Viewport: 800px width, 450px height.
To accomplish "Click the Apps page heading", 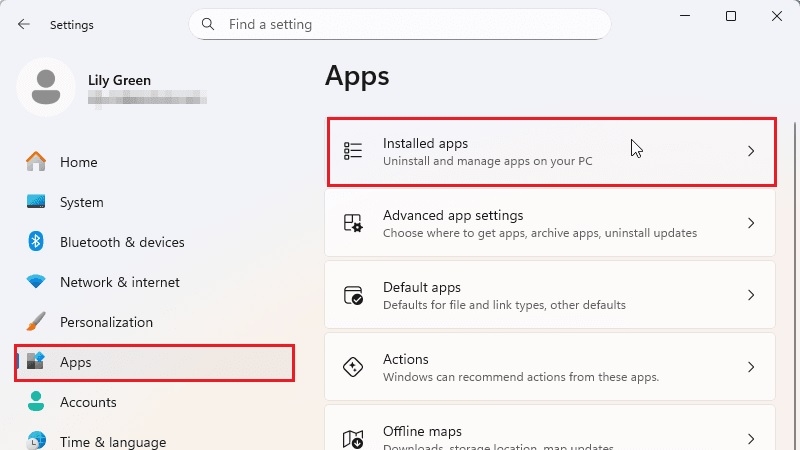I will pyautogui.click(x=357, y=76).
